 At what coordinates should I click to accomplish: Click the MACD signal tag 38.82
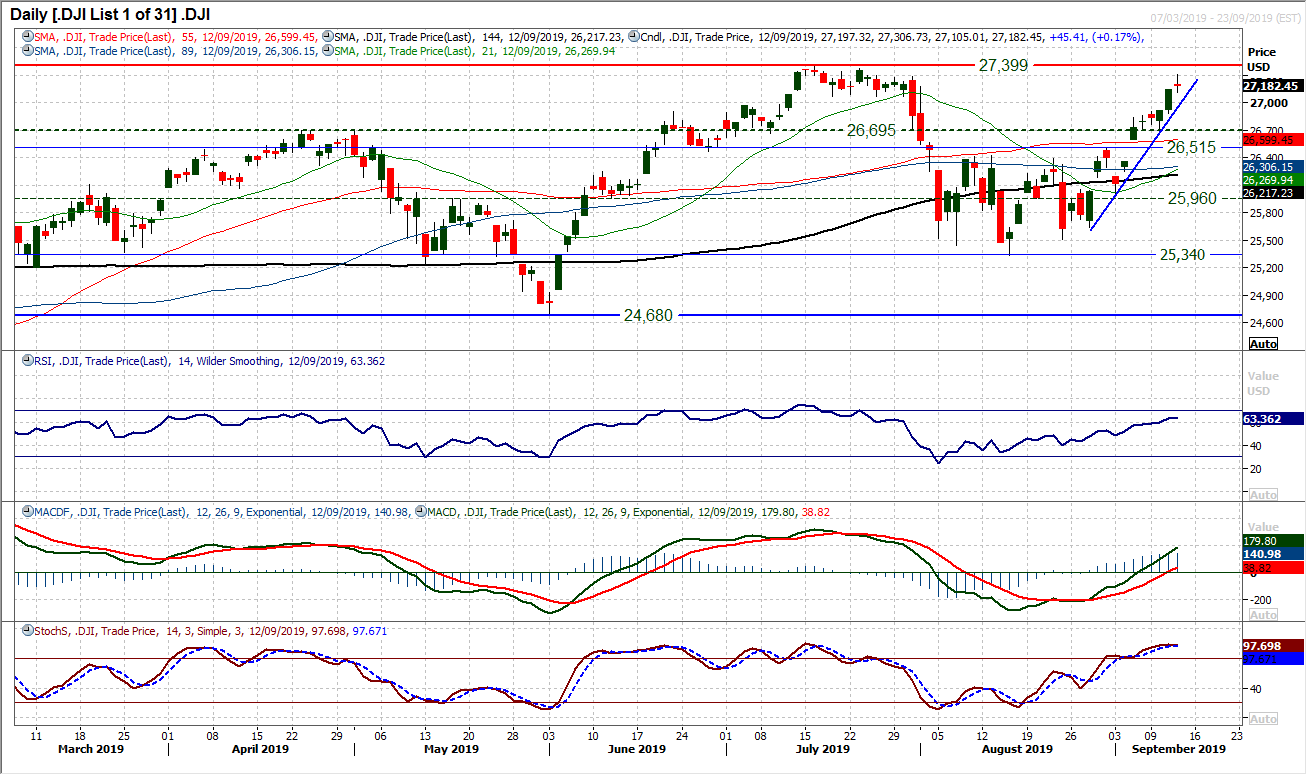pyautogui.click(x=1272, y=567)
